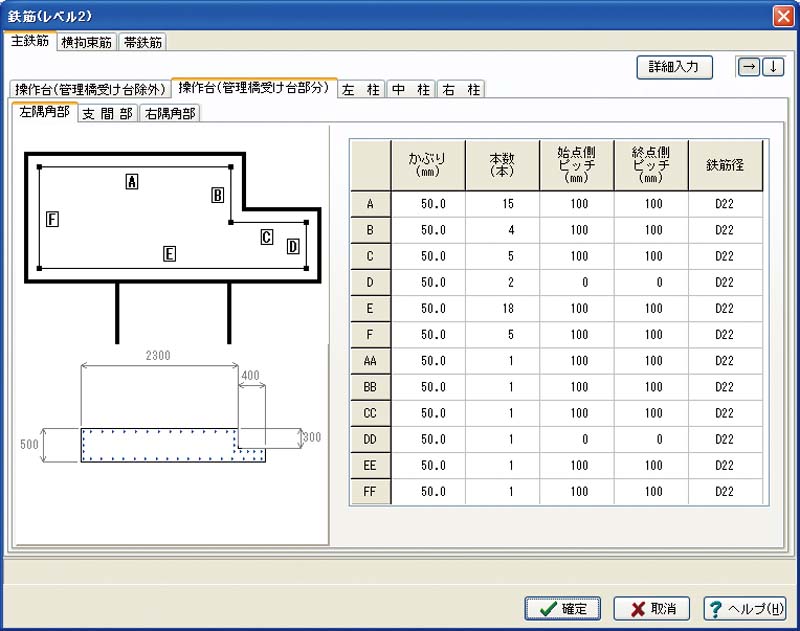Switch to the 横拘束筋 tab
Screen dimensions: 800x631
click(87, 42)
